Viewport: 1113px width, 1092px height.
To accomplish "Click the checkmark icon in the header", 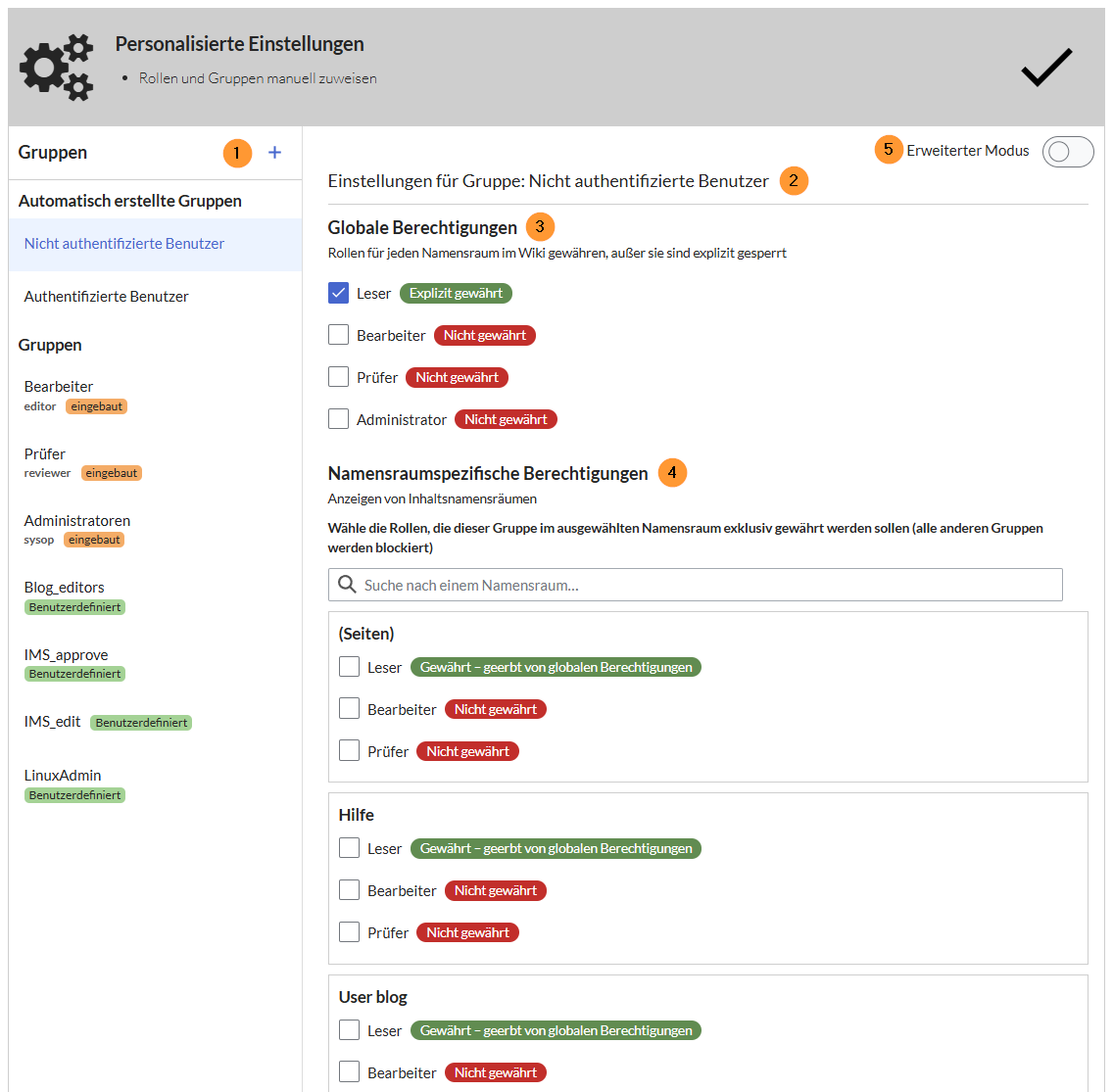I will click(1046, 68).
